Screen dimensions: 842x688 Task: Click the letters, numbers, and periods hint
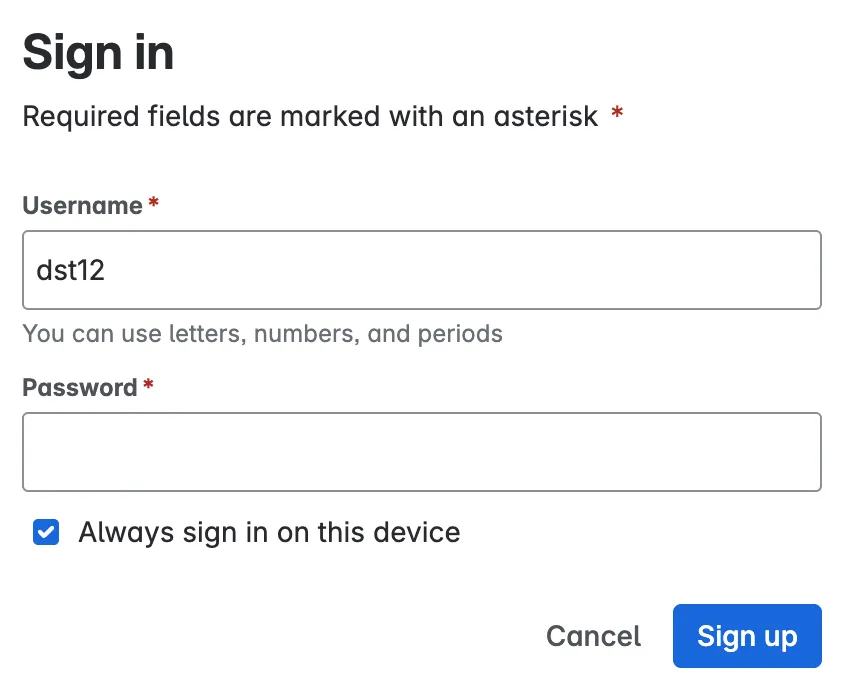click(262, 333)
